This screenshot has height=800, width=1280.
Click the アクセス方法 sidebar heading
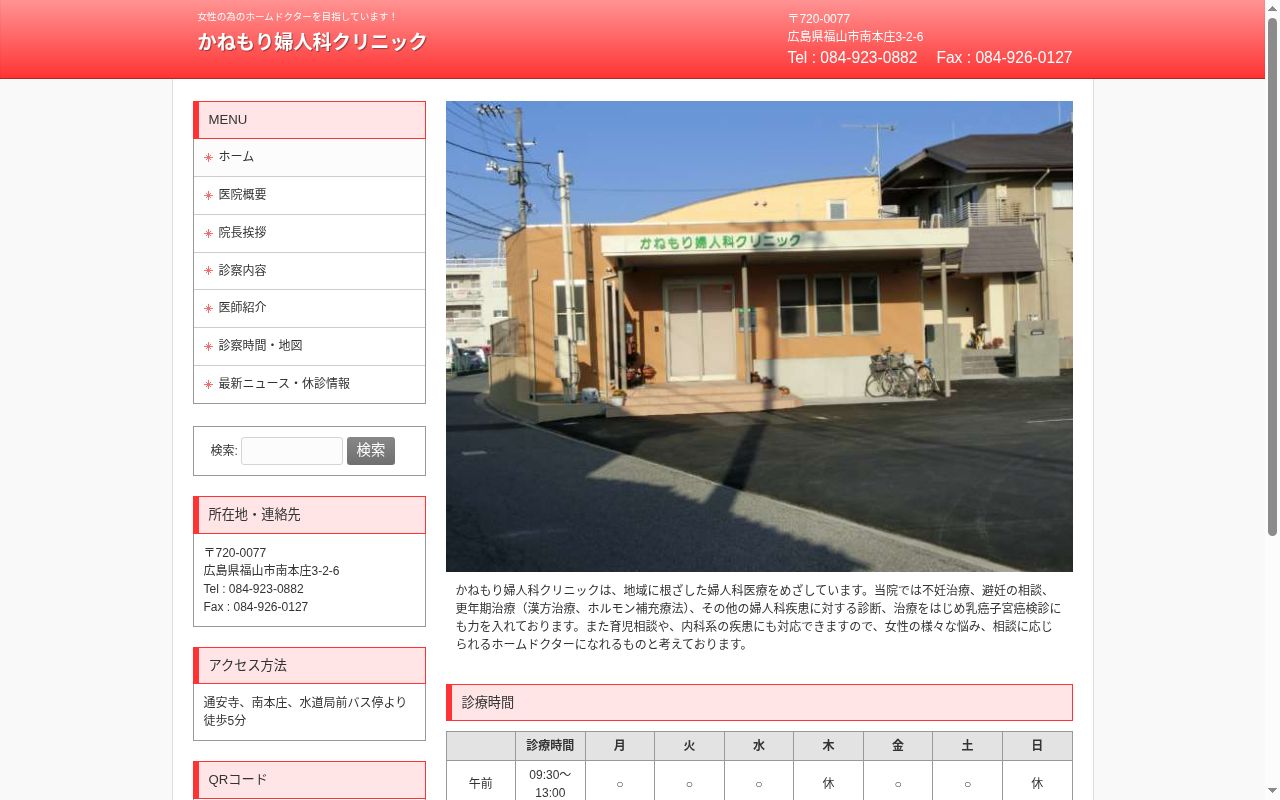point(309,666)
